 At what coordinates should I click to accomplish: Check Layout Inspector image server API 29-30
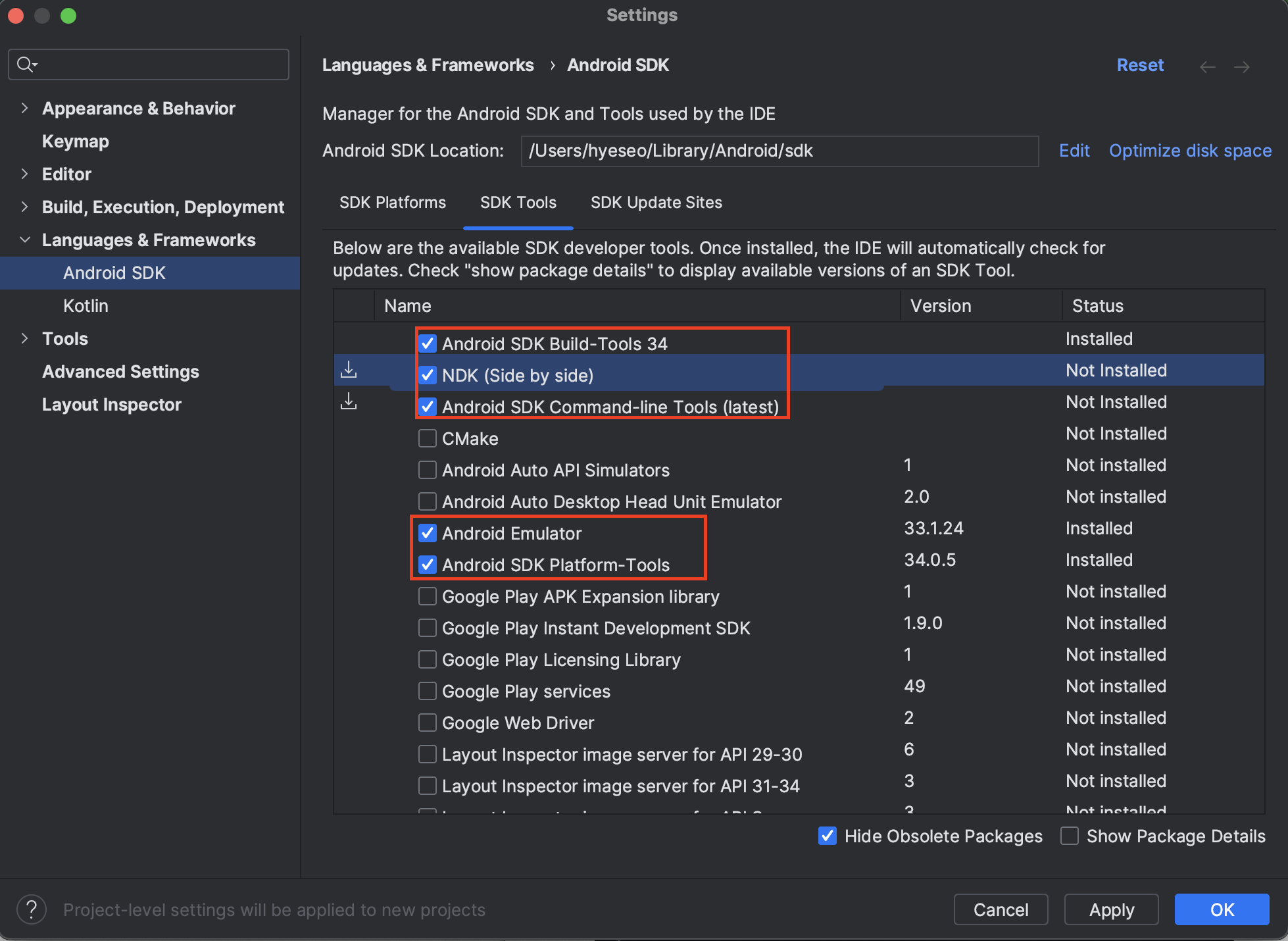tap(428, 754)
